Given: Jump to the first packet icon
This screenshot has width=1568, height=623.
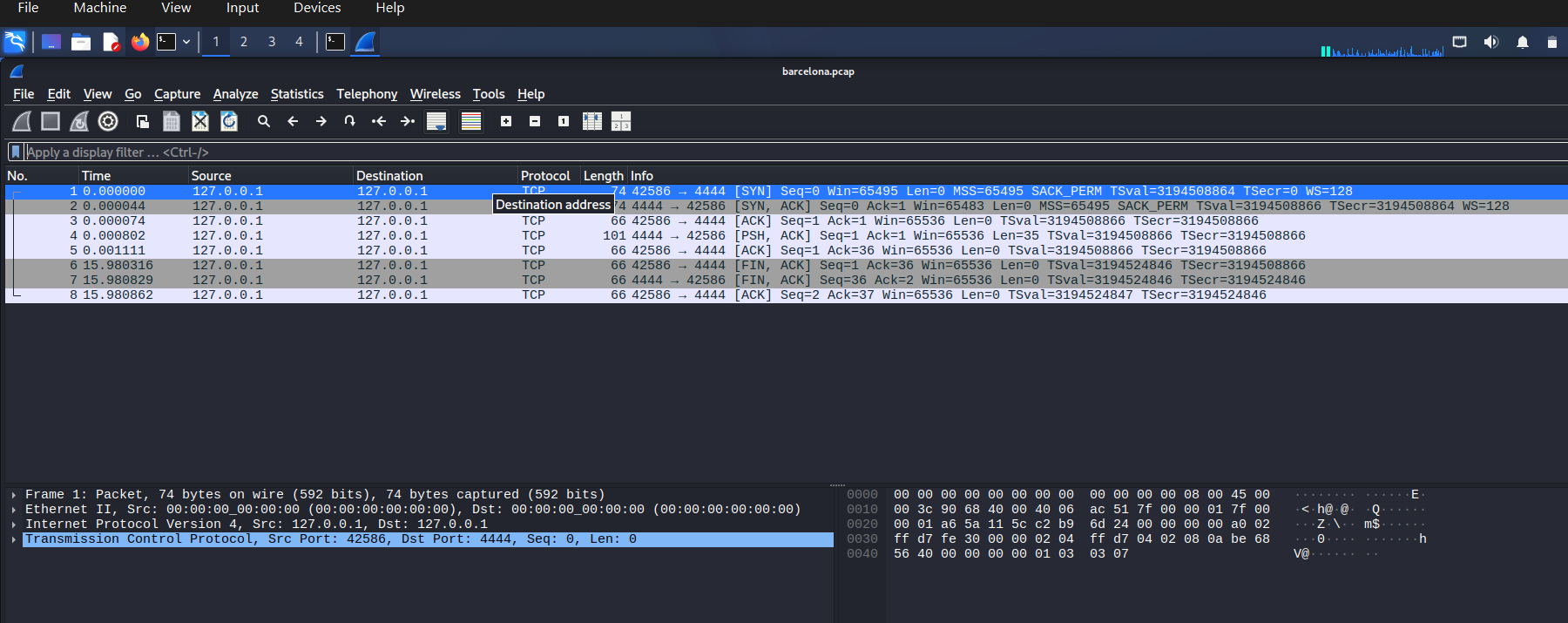Looking at the screenshot, I should (379, 121).
